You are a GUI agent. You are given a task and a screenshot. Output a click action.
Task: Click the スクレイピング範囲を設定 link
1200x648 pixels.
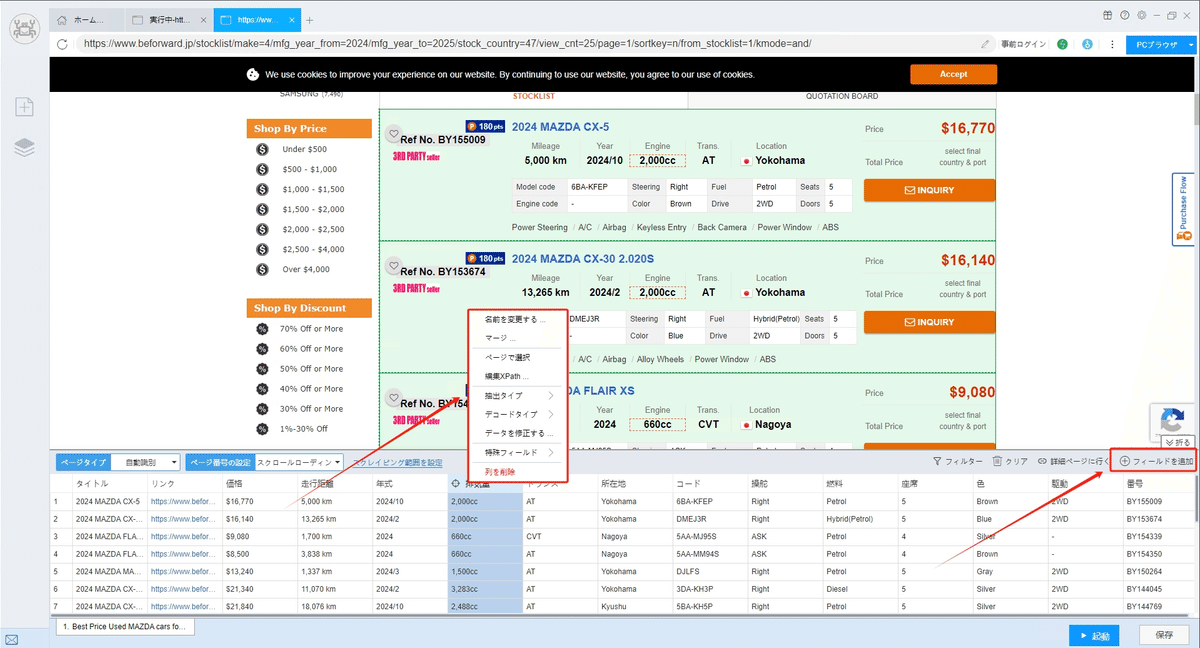coord(397,462)
